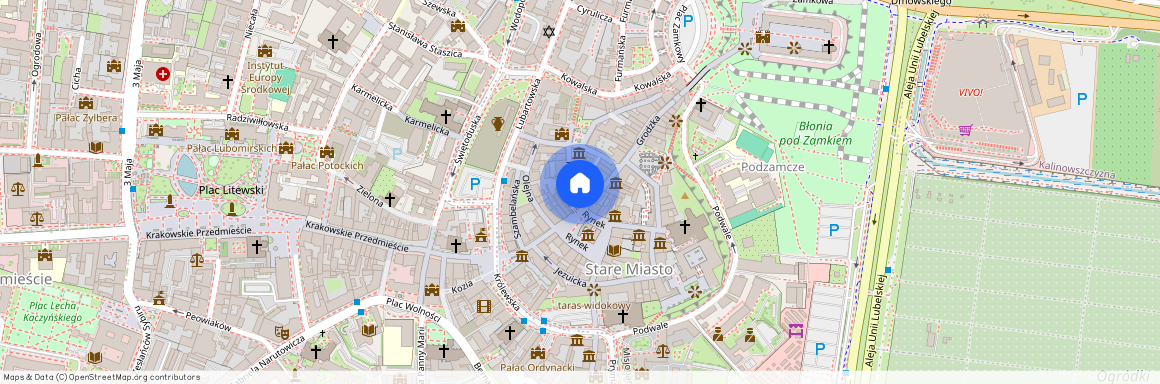Image resolution: width=1160 pixels, height=384 pixels.
Task: Click the monument icon left of Plac Litewski
Action: [169, 201]
